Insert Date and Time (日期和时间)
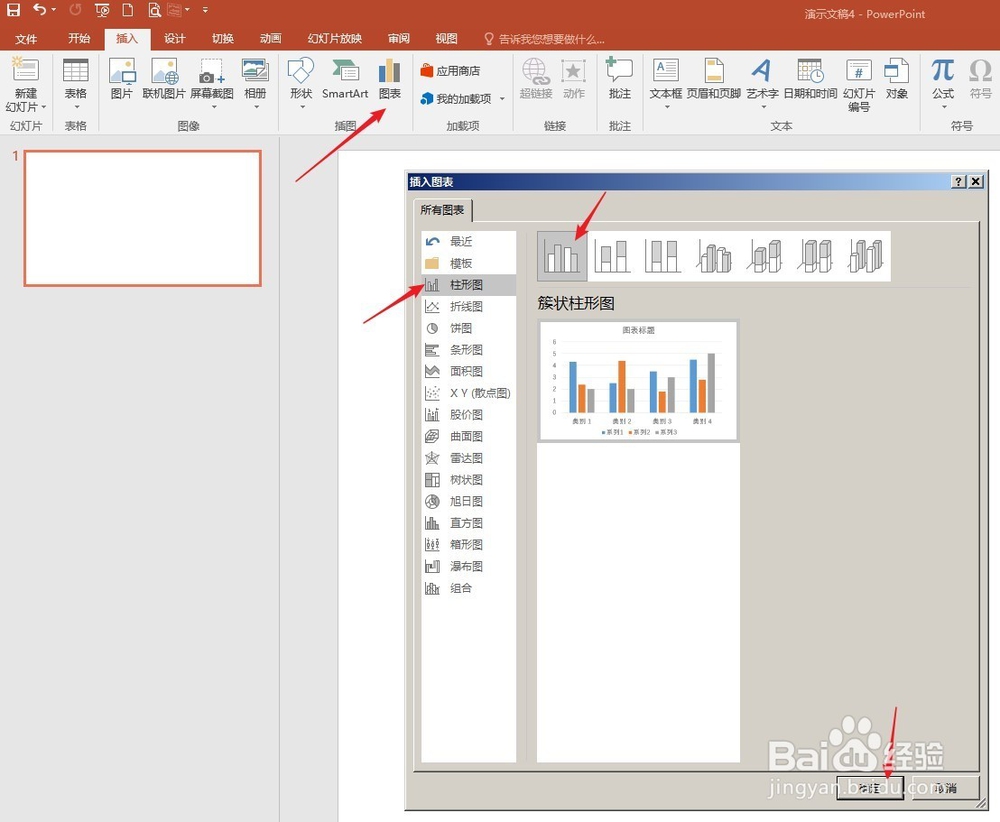Viewport: 1000px width, 822px height. point(810,80)
